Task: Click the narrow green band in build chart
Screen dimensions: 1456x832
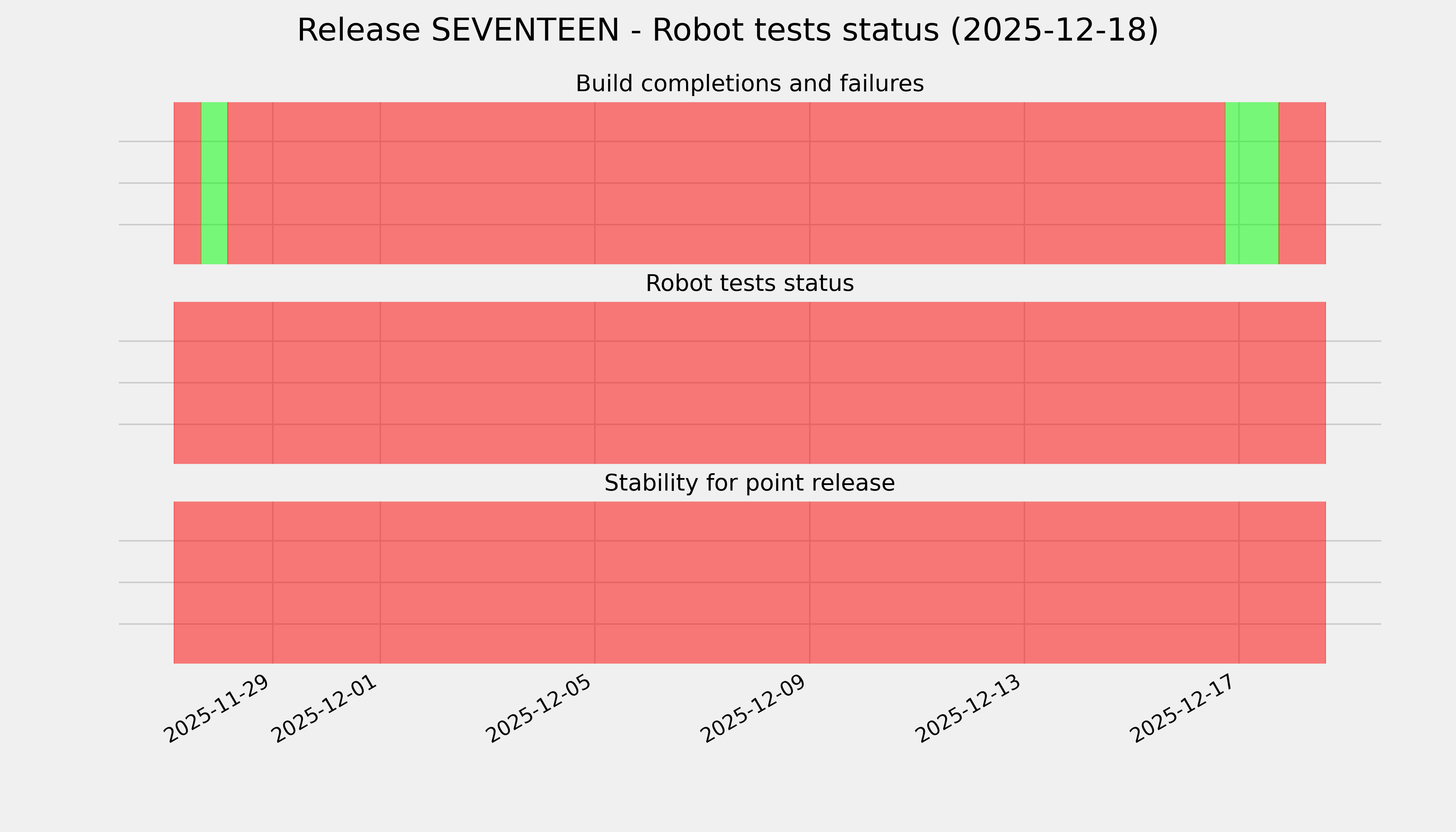Action: tap(214, 183)
